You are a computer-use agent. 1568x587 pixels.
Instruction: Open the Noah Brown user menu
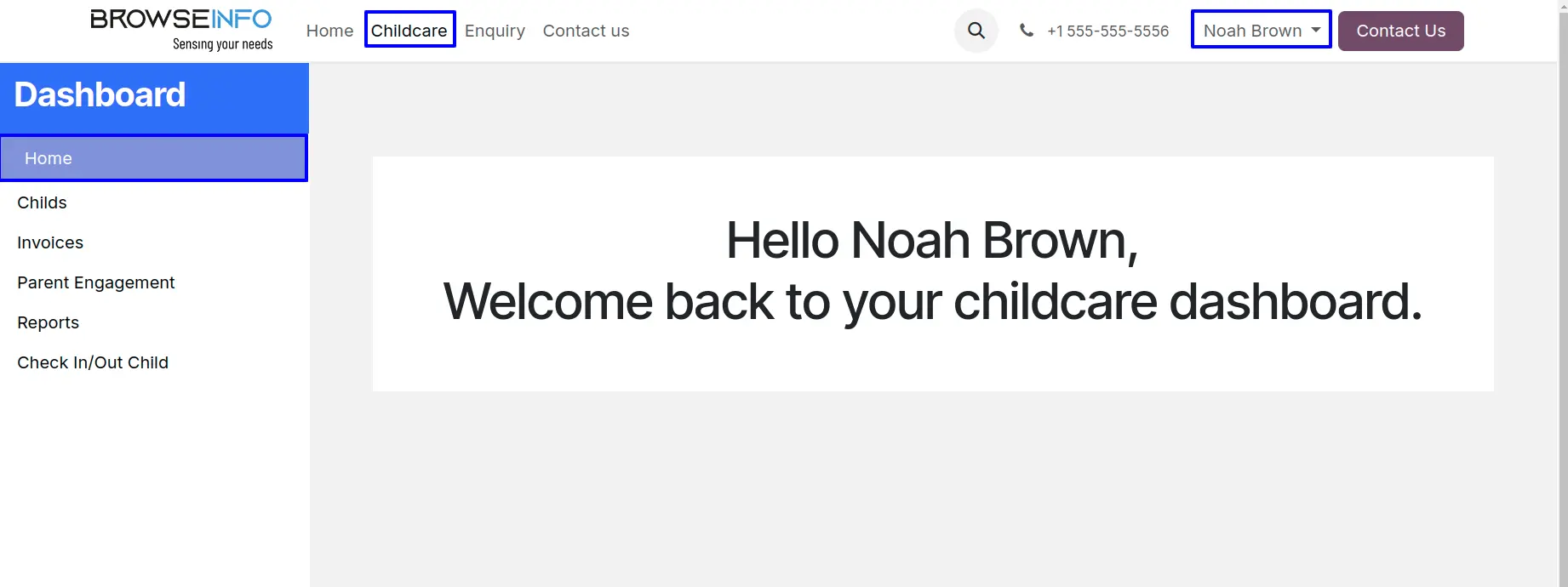pyautogui.click(x=1252, y=31)
